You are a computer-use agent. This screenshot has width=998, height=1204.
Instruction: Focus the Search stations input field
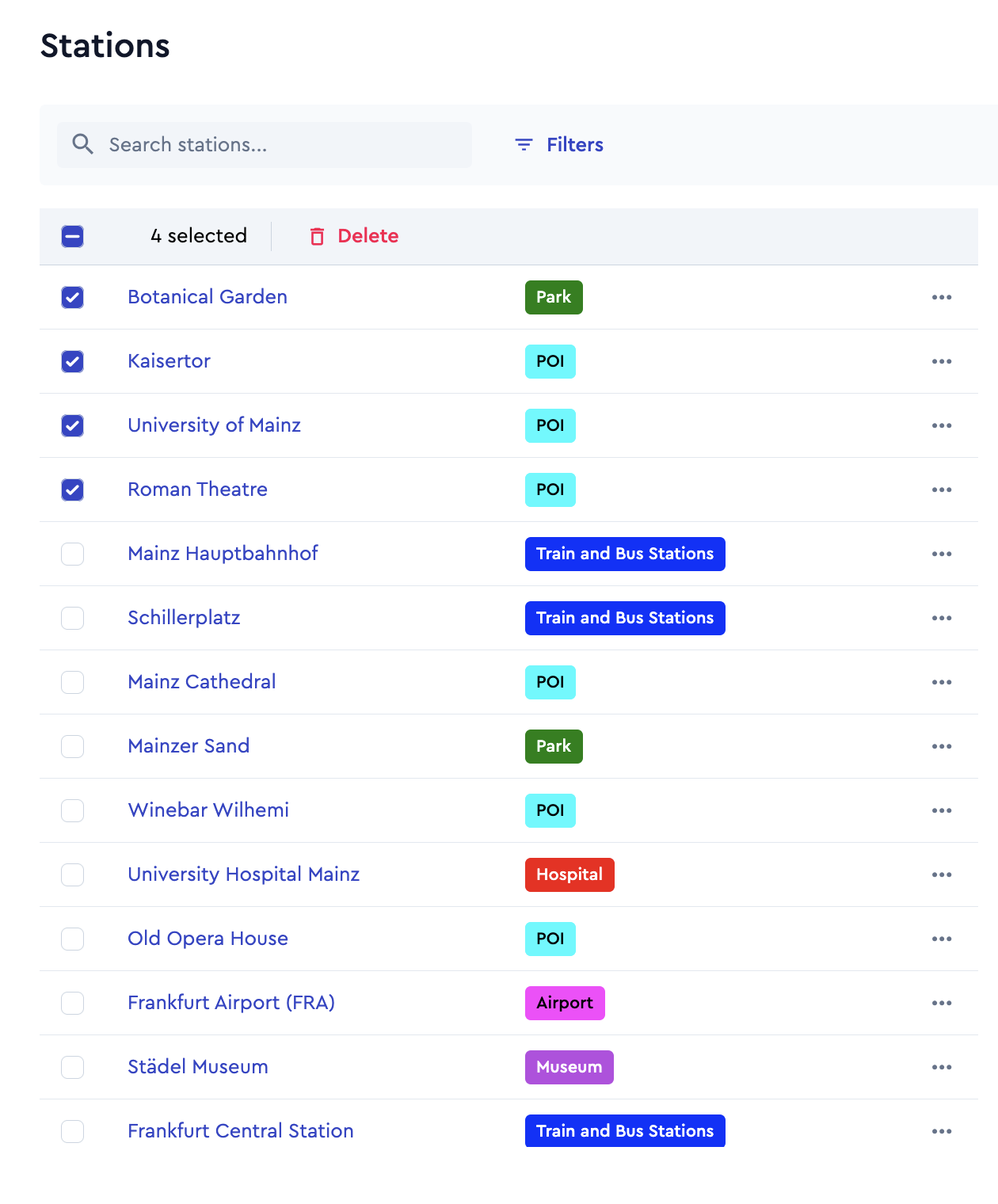pyautogui.click(x=265, y=145)
